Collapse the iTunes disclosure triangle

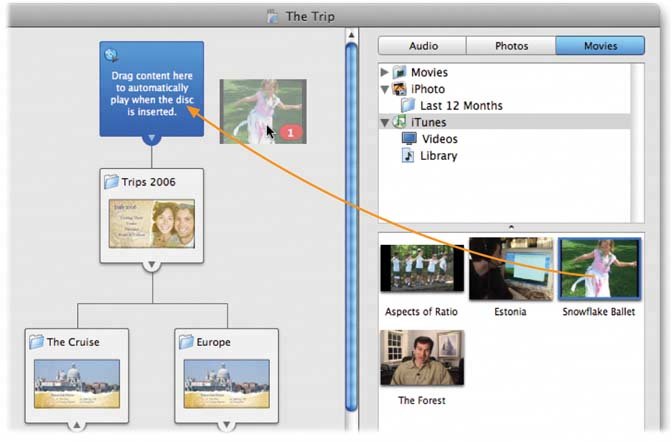386,122
